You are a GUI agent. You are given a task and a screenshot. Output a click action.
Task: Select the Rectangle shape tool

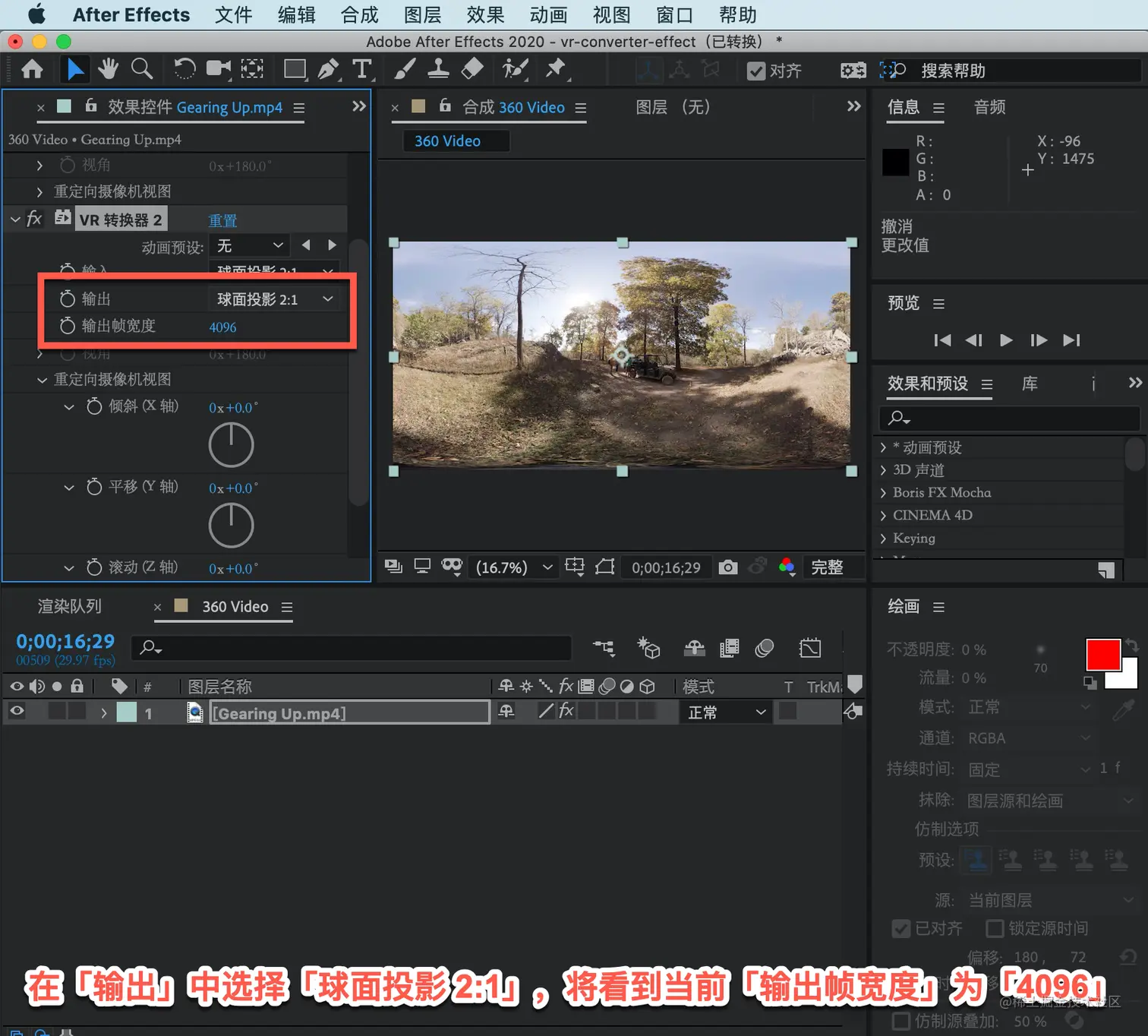(x=295, y=70)
